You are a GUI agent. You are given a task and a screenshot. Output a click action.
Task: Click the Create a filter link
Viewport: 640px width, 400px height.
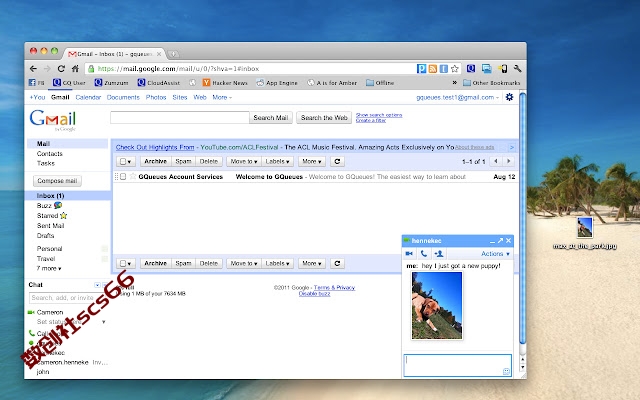pyautogui.click(x=371, y=120)
